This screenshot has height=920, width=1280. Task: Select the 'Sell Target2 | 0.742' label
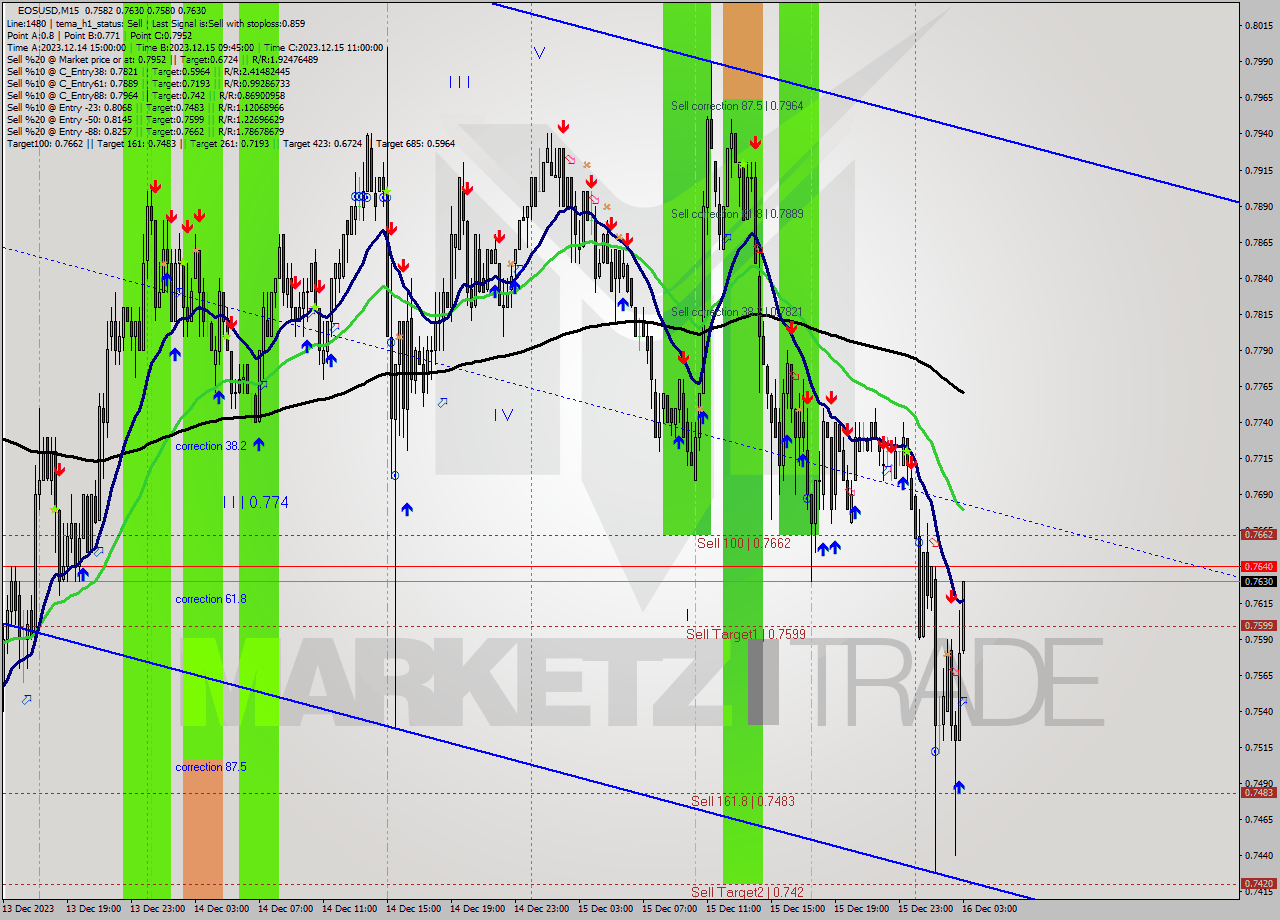point(746,892)
